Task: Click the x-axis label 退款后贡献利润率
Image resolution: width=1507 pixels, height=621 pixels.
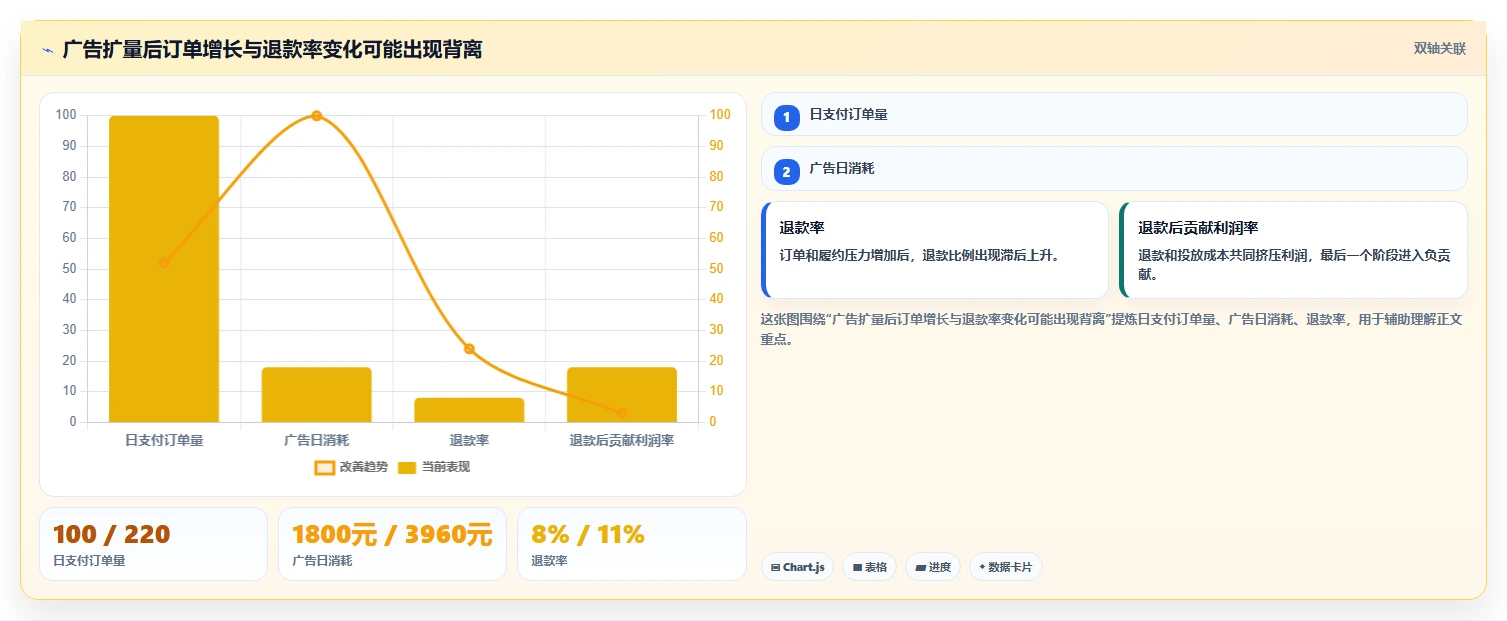Action: tap(622, 440)
